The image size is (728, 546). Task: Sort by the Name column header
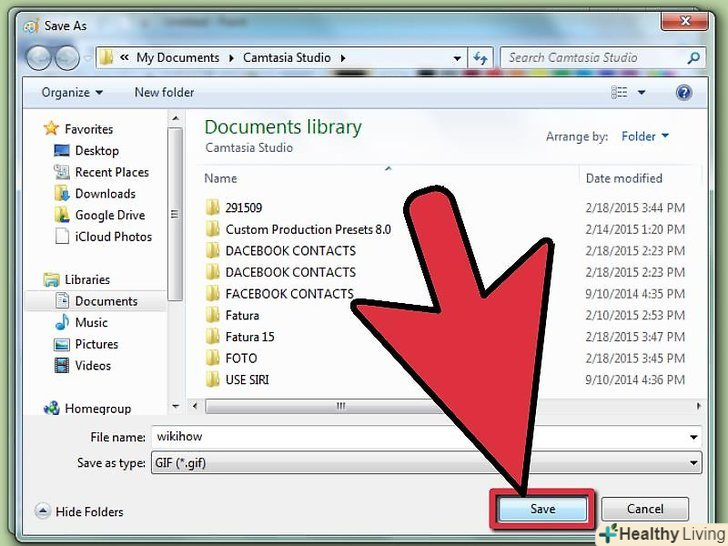(x=221, y=178)
